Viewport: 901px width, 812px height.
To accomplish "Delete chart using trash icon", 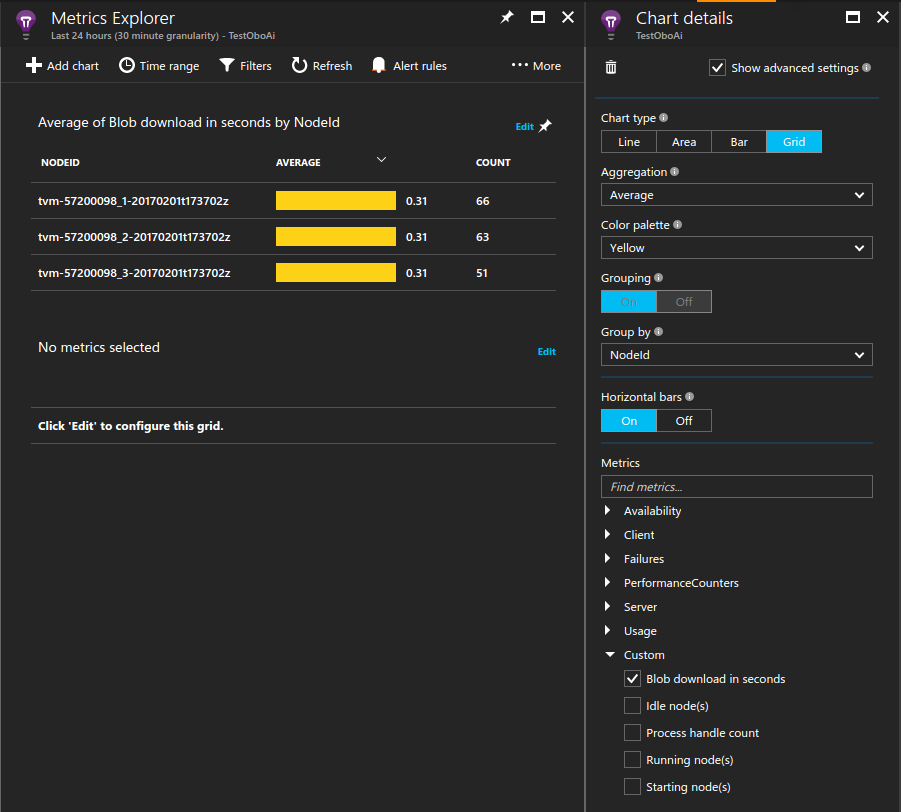I will 611,67.
